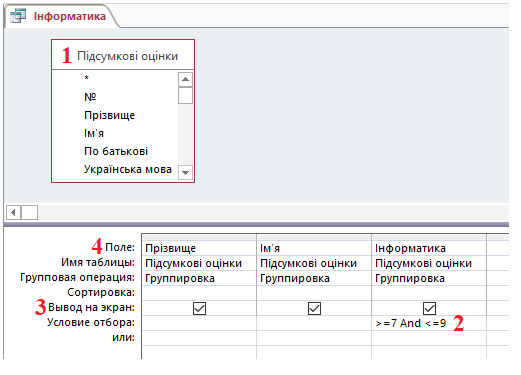This screenshot has height=375, width=521.
Task: Uncheck Вывод на экран for Прізвище column
Action: (x=199, y=308)
